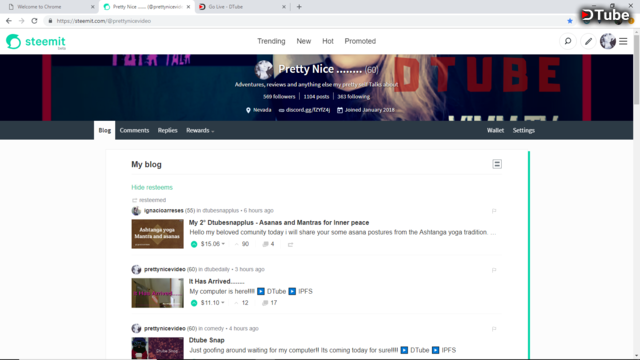Open the Dtube Snap thumbnail

158,348
